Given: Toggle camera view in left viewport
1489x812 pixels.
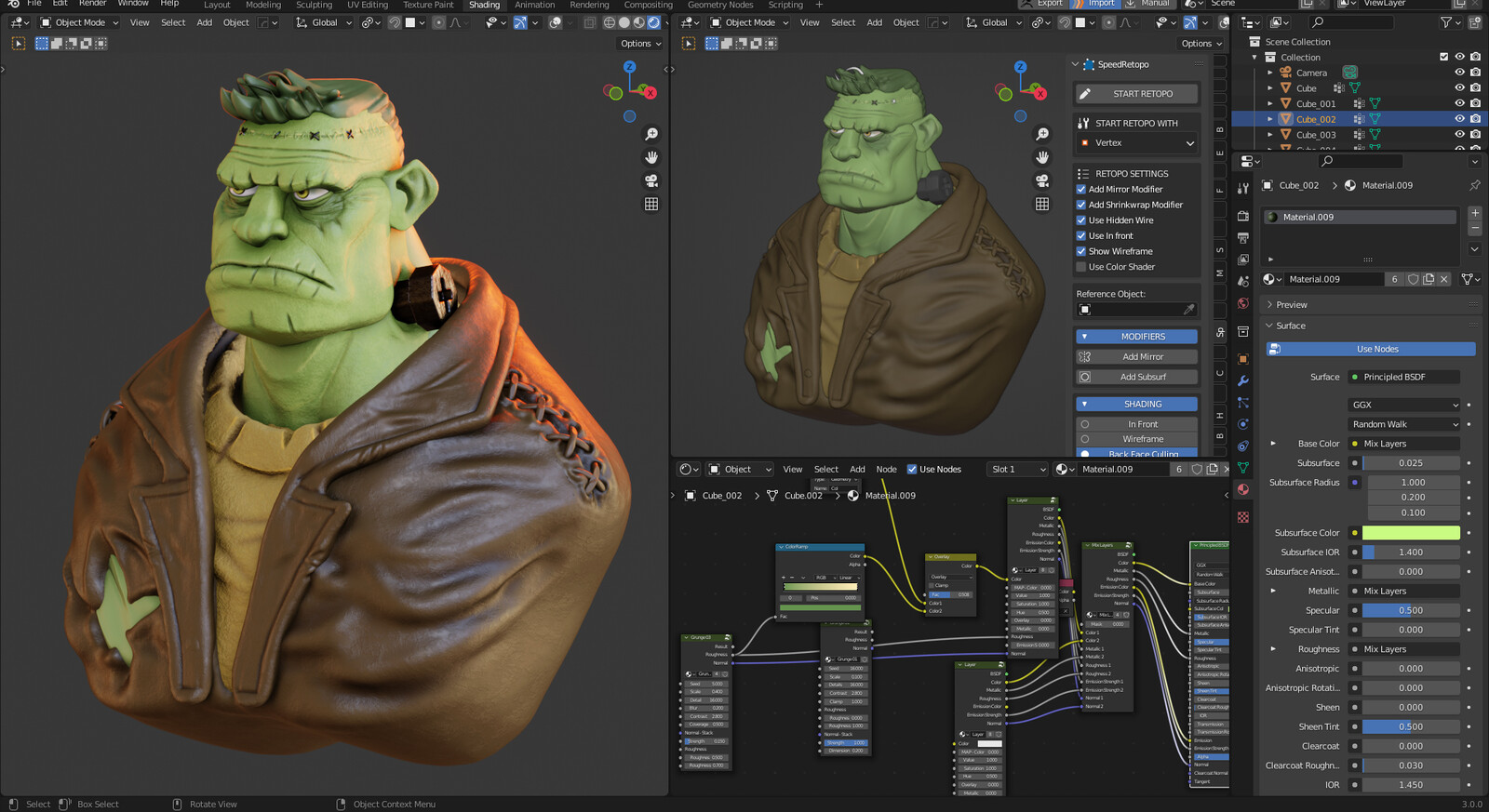Looking at the screenshot, I should (x=651, y=180).
